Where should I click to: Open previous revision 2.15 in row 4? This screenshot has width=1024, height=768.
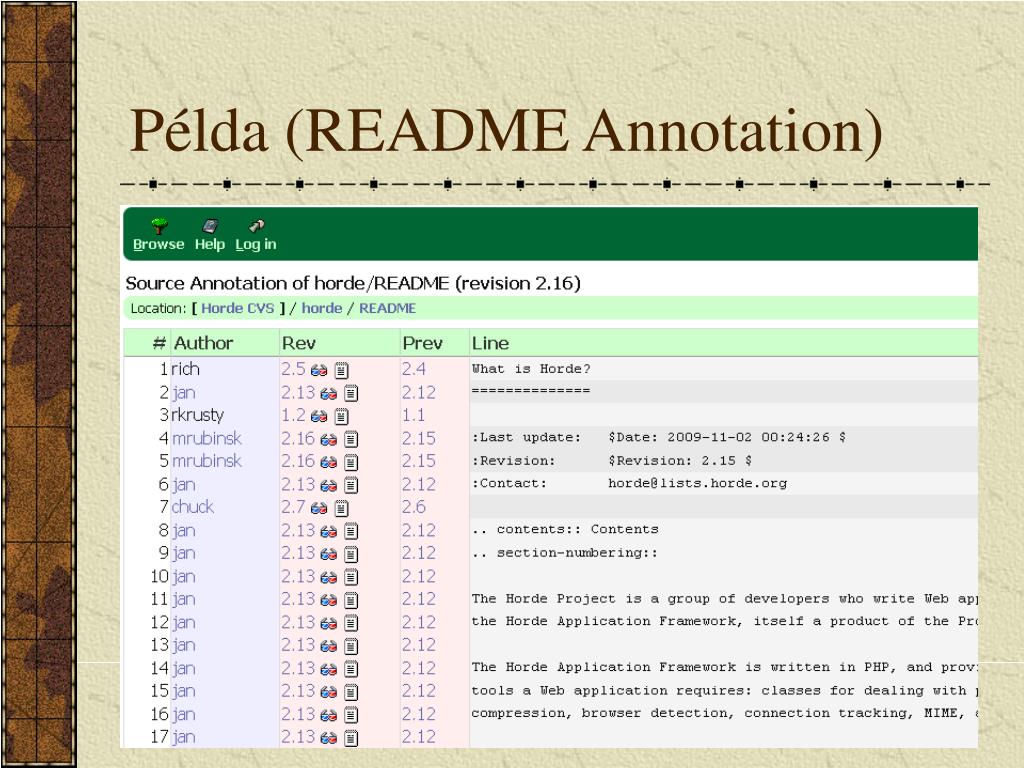click(x=419, y=438)
